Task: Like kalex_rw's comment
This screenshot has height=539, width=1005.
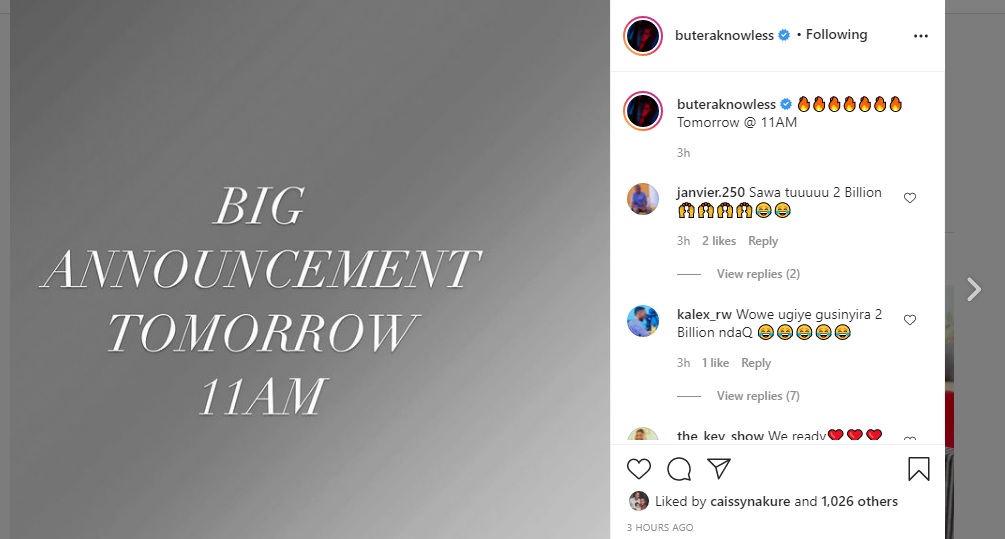Action: click(x=909, y=320)
